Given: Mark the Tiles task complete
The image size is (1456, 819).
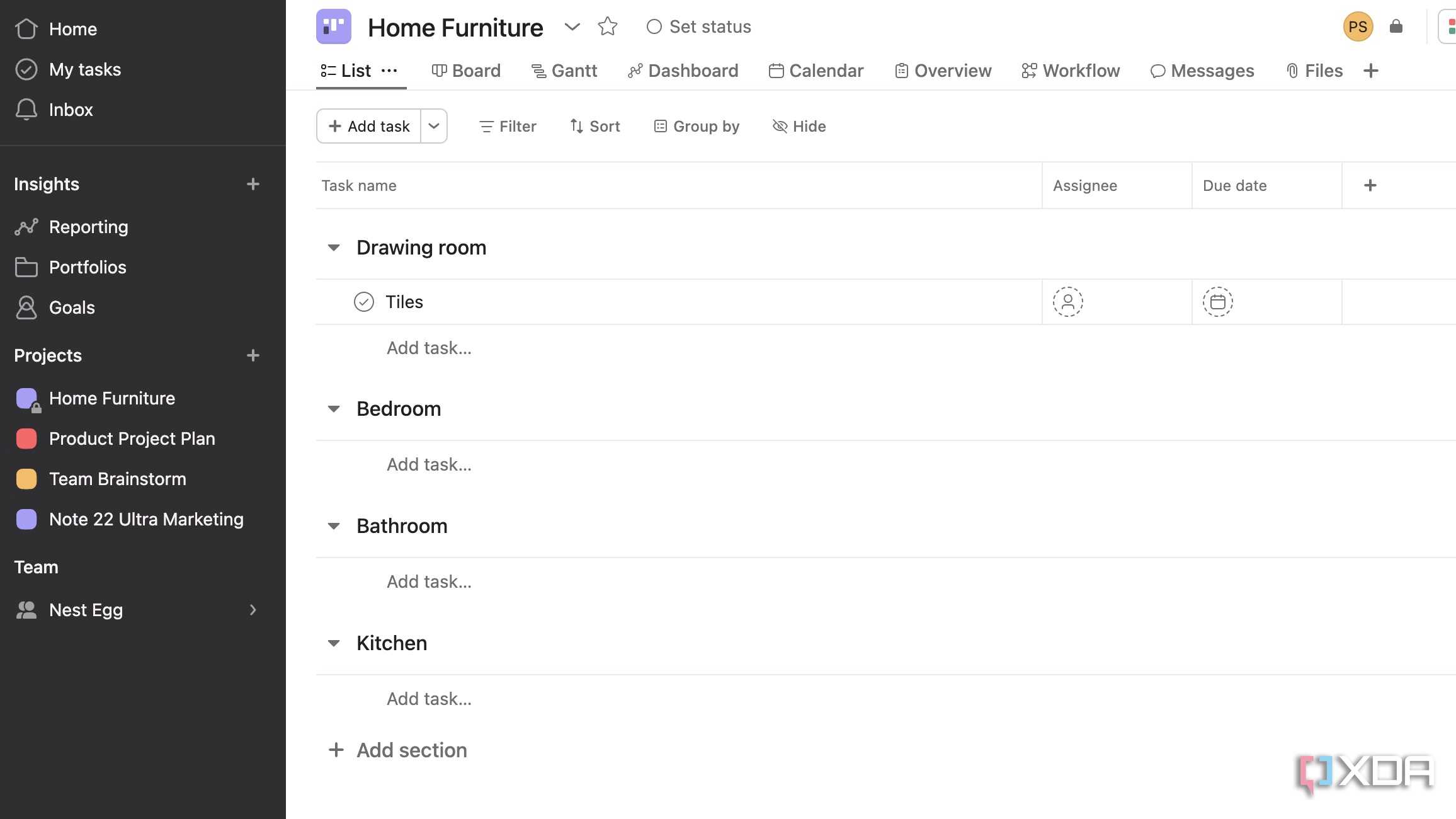Looking at the screenshot, I should point(364,302).
